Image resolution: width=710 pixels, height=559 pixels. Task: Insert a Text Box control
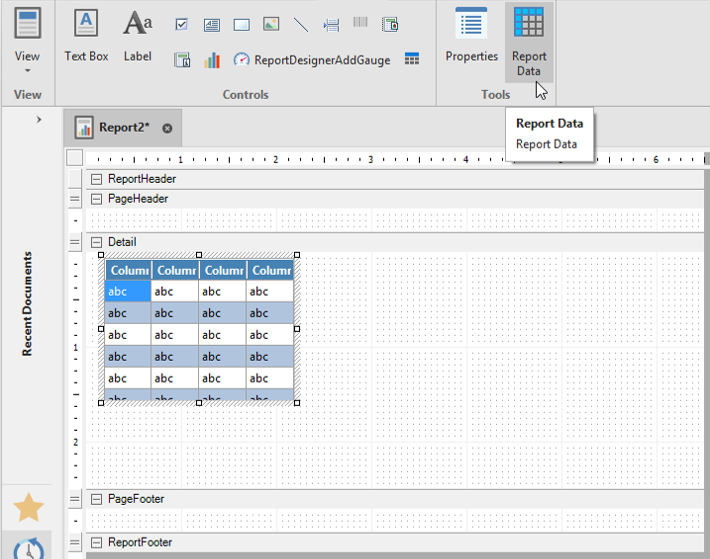[x=86, y=35]
